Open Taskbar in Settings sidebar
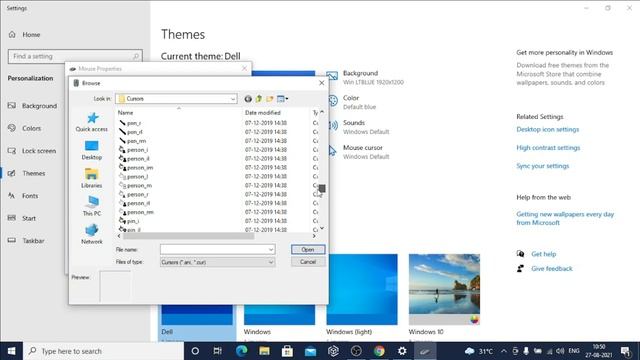 click(26, 240)
